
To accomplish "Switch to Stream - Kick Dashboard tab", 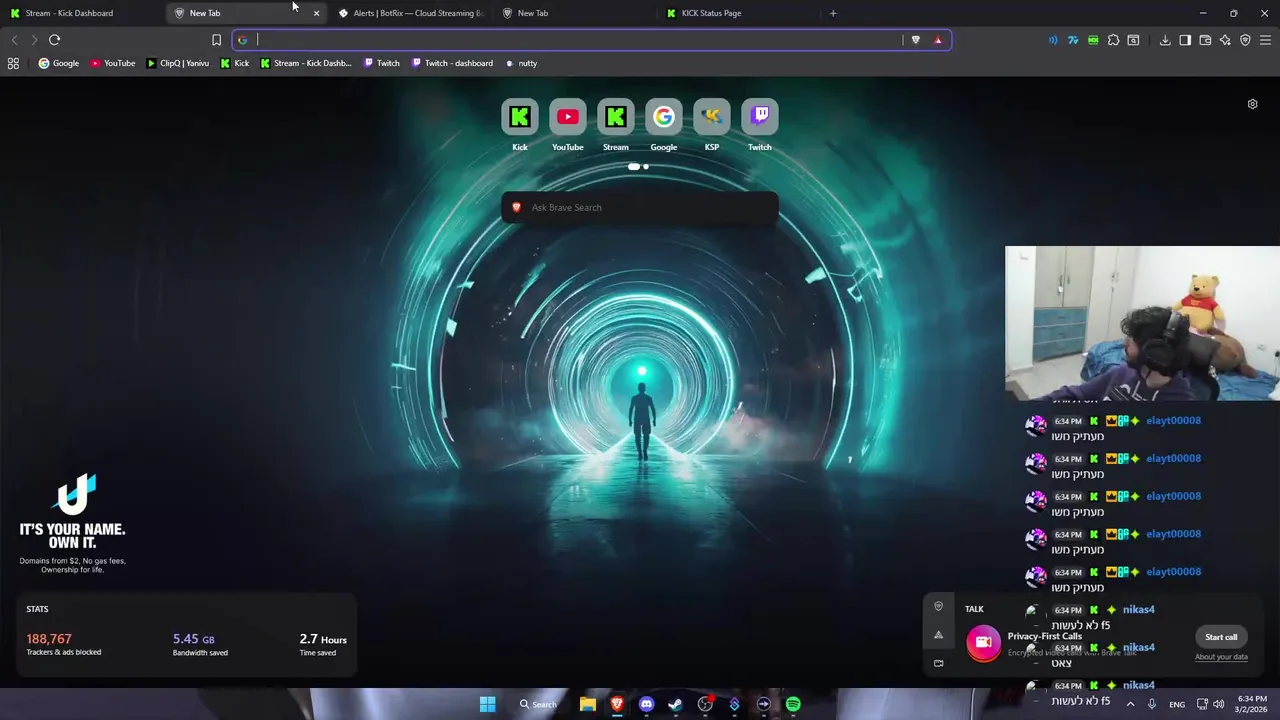I will point(82,13).
